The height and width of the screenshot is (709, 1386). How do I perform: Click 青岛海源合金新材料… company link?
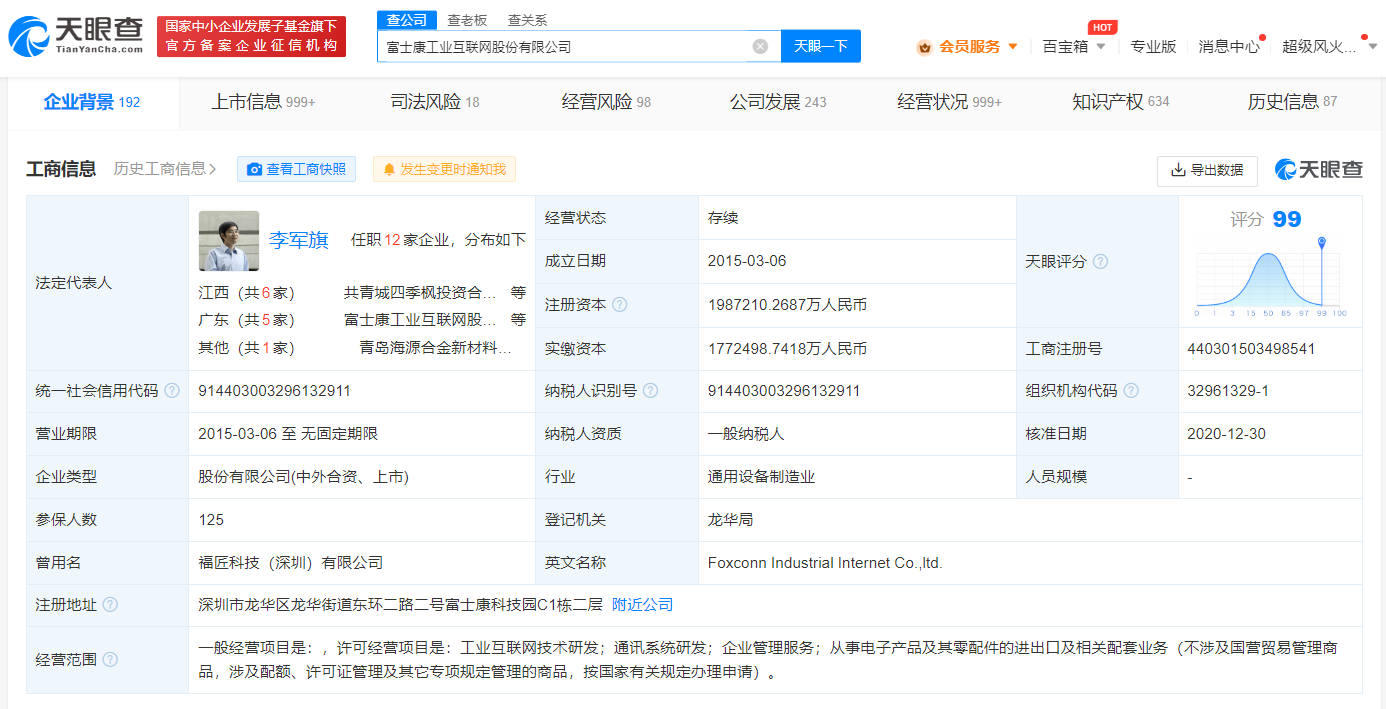(x=436, y=348)
